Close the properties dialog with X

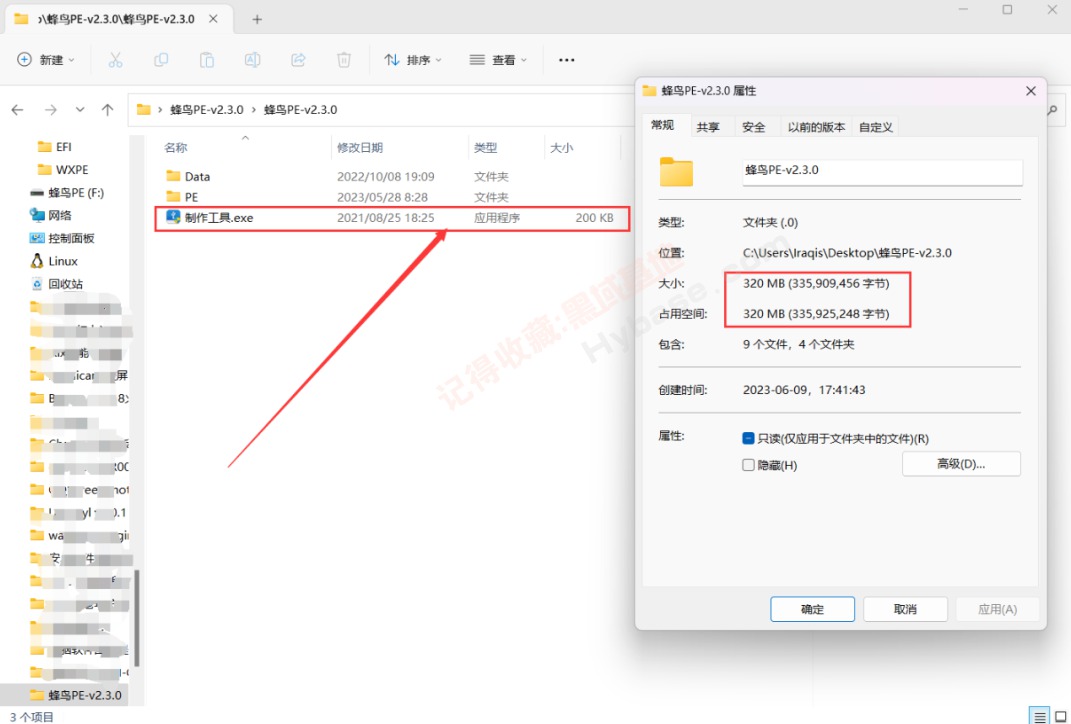(x=1031, y=91)
